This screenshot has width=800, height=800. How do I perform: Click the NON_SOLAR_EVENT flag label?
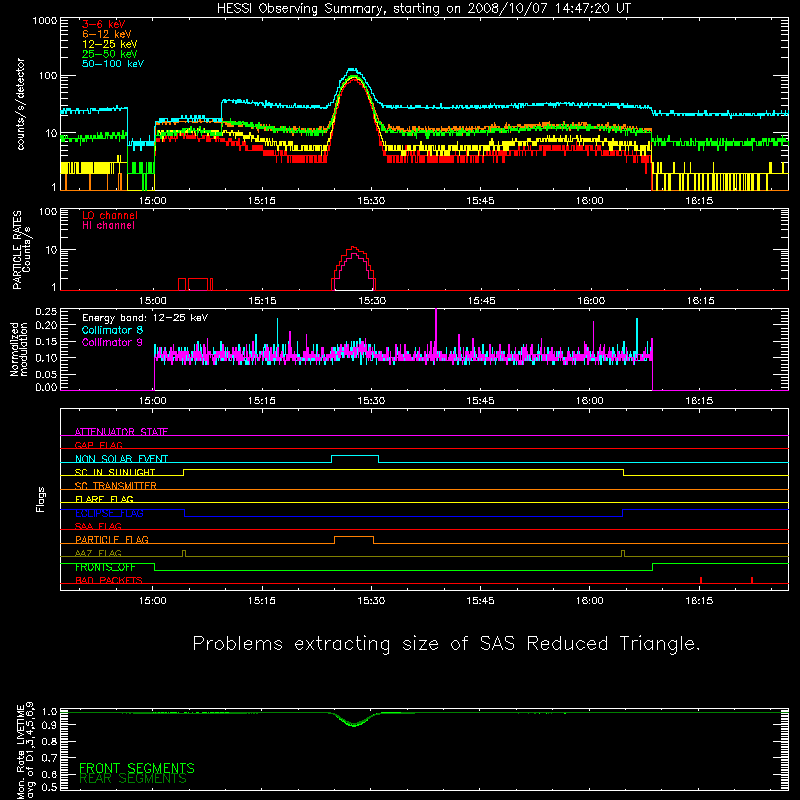[121, 459]
